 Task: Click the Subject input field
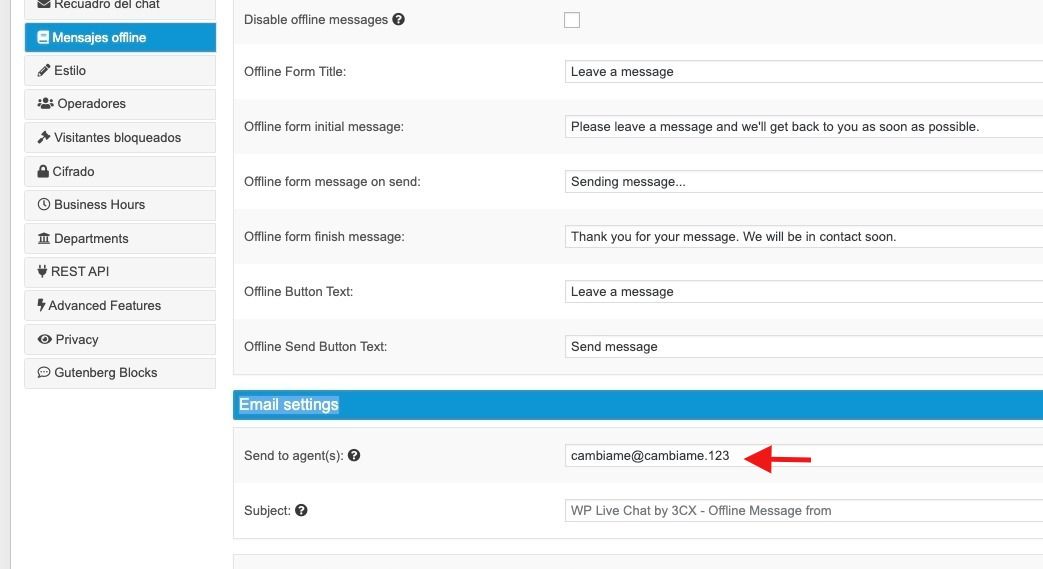(x=804, y=510)
